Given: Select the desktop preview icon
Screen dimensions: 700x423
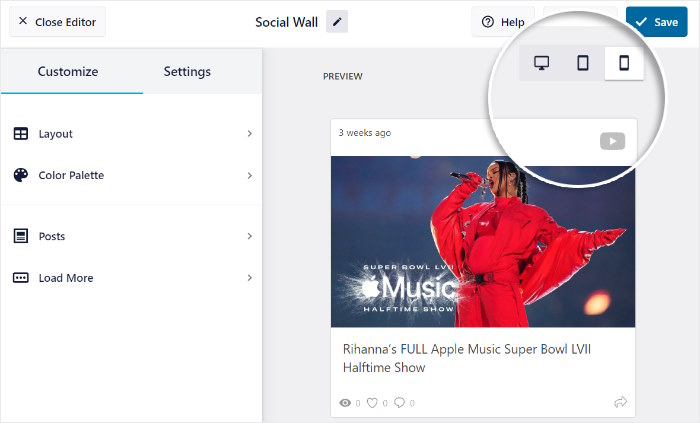Looking at the screenshot, I should click(542, 63).
